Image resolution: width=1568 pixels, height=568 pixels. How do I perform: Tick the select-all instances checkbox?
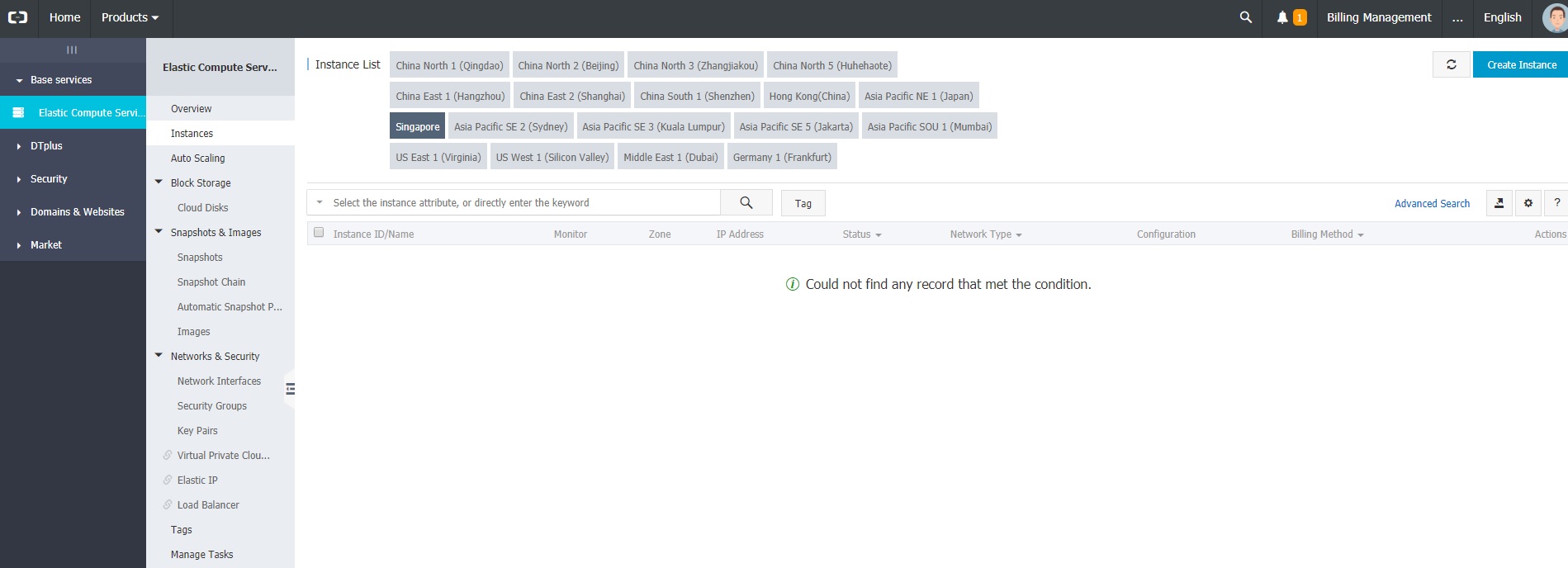tap(319, 233)
